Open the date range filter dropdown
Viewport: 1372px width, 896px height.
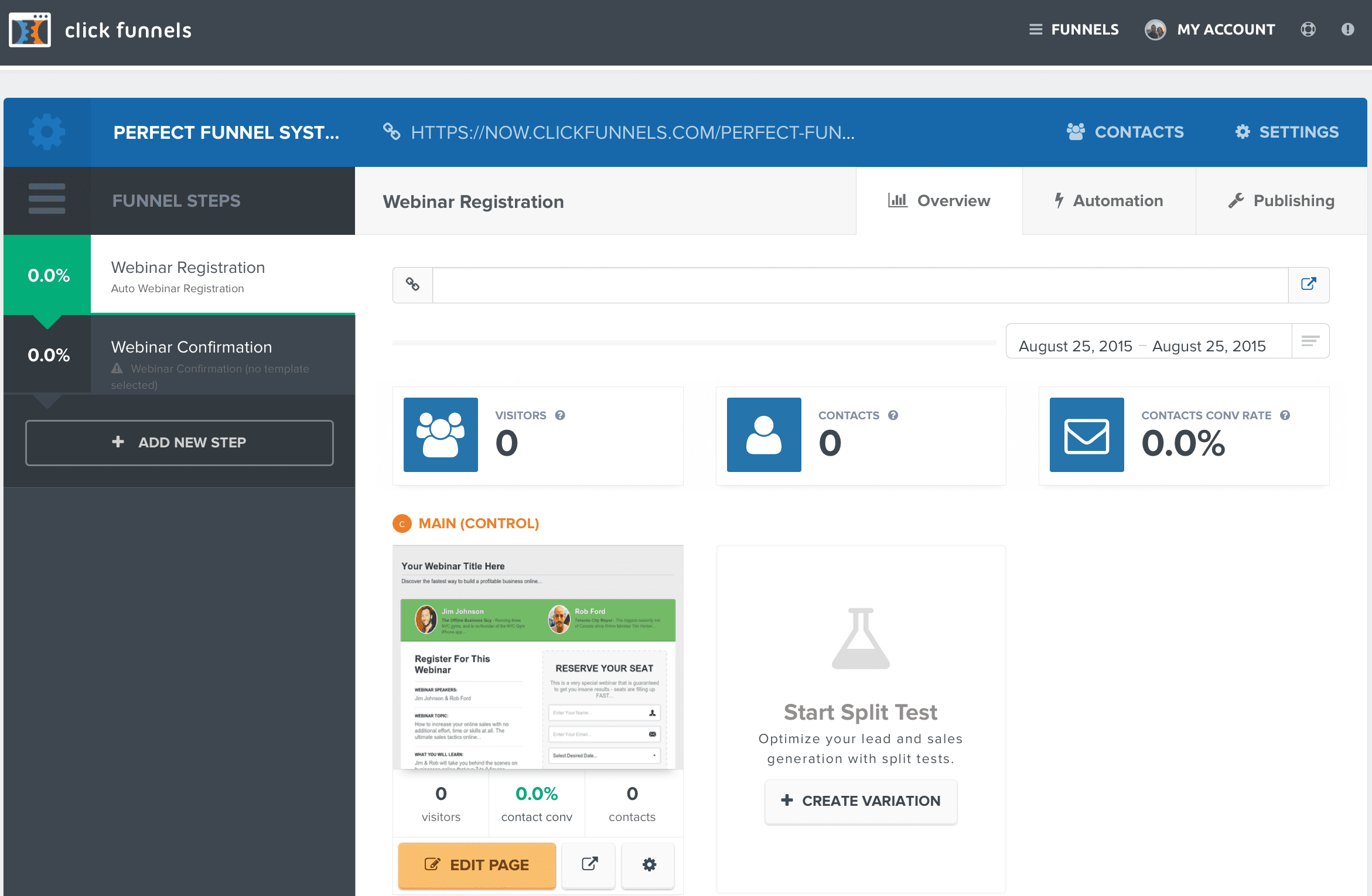[x=1310, y=341]
